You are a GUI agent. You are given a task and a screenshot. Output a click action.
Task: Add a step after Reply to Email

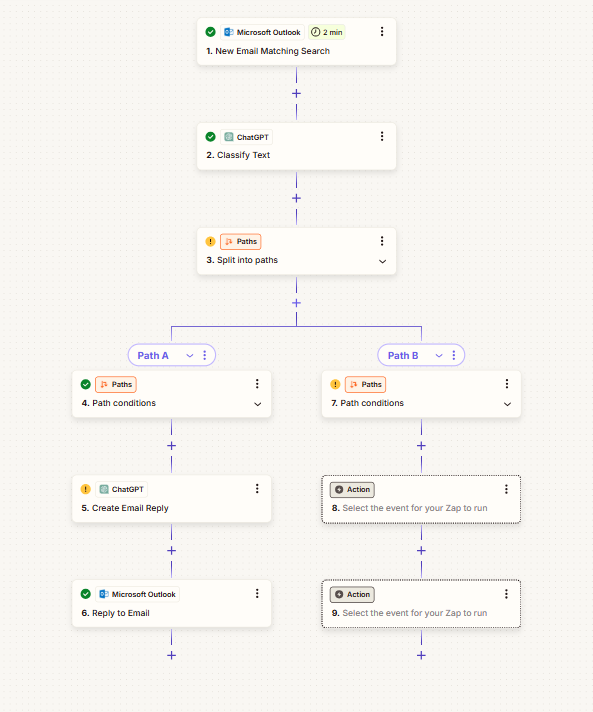[172, 655]
